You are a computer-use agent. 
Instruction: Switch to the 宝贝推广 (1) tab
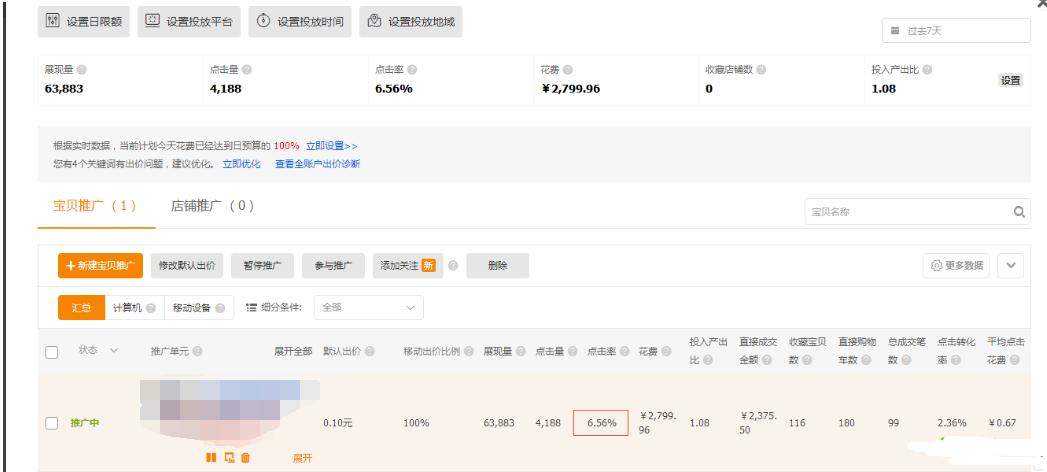tap(95, 206)
